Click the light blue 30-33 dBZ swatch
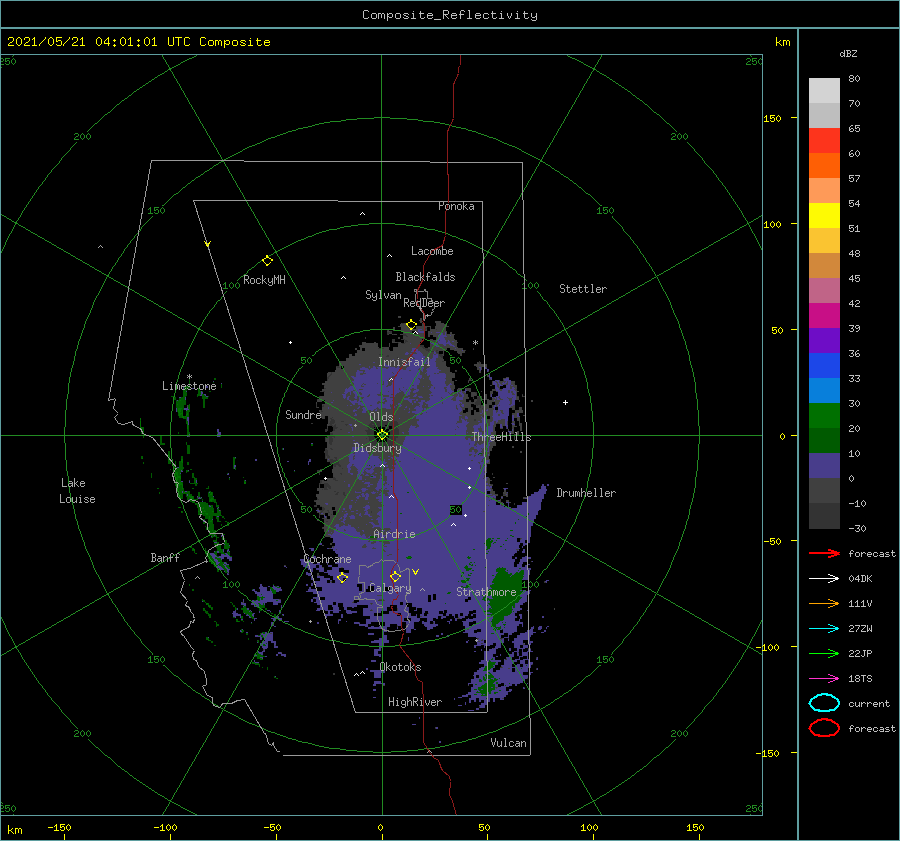This screenshot has width=900, height=841. click(x=824, y=391)
